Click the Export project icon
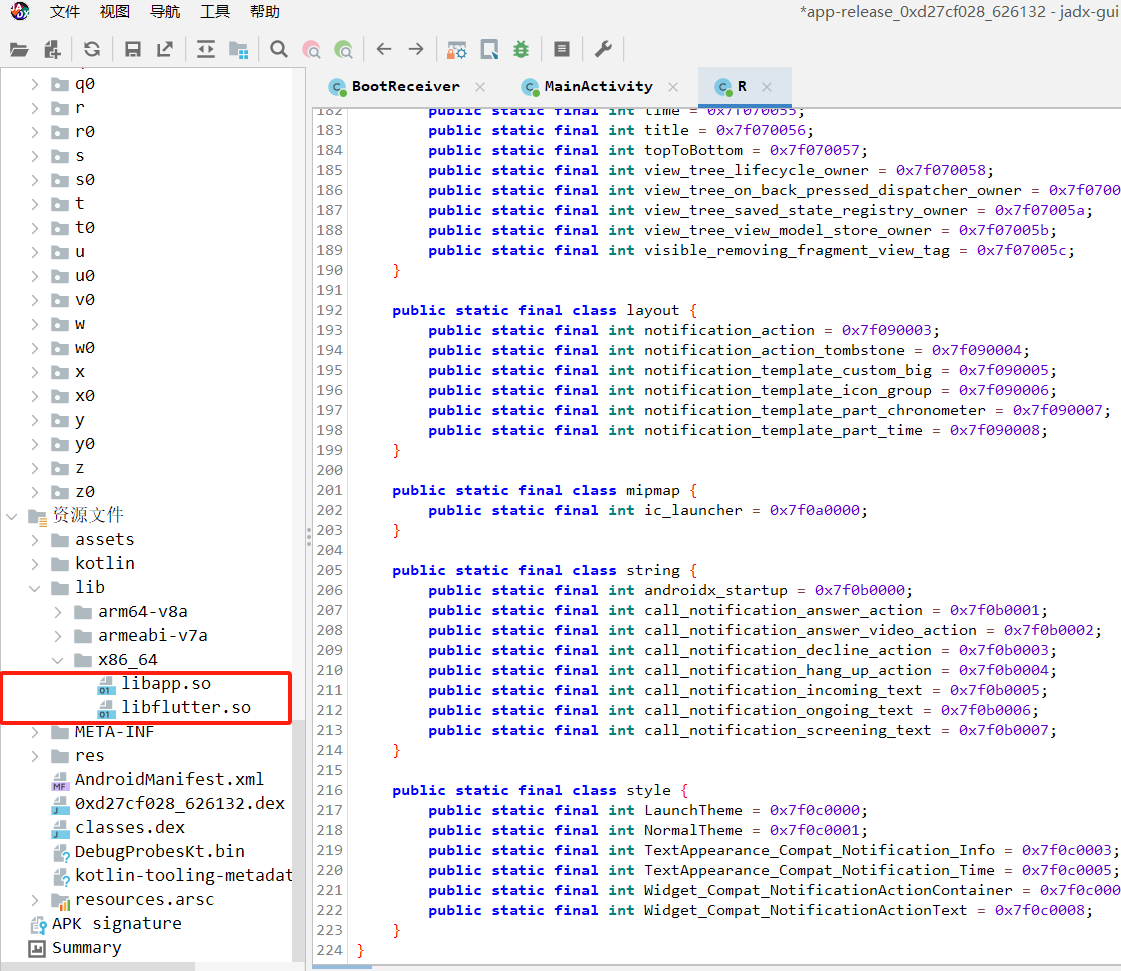The width and height of the screenshot is (1121, 971). tap(165, 49)
